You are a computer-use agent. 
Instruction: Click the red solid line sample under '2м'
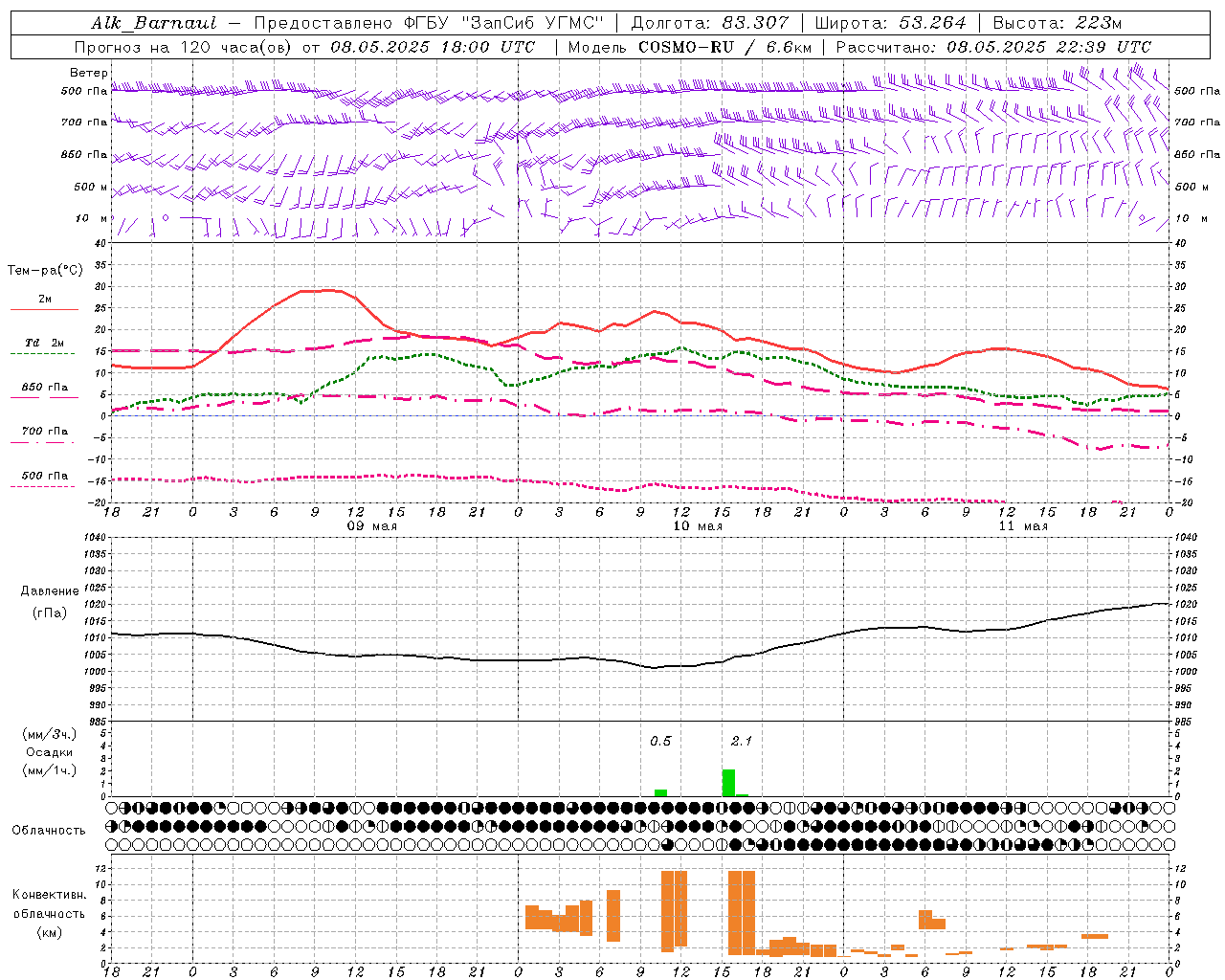pos(44,310)
